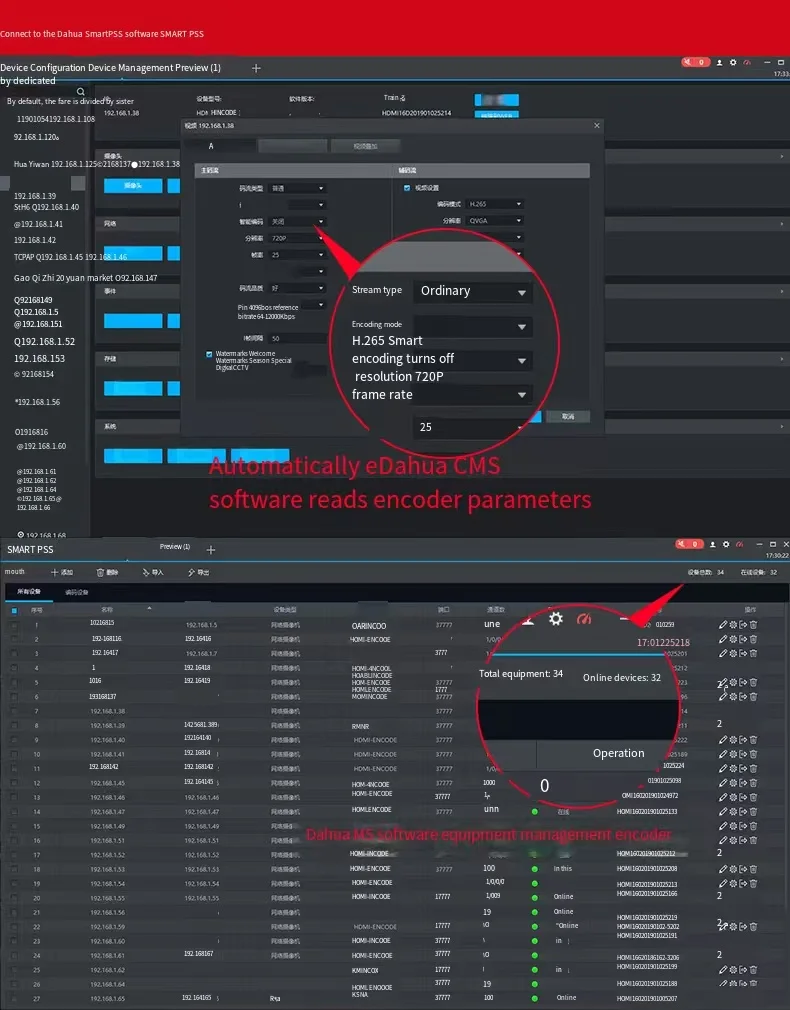
Task: Edit device row 2 (192-168116) with pencil
Action: tap(722, 639)
